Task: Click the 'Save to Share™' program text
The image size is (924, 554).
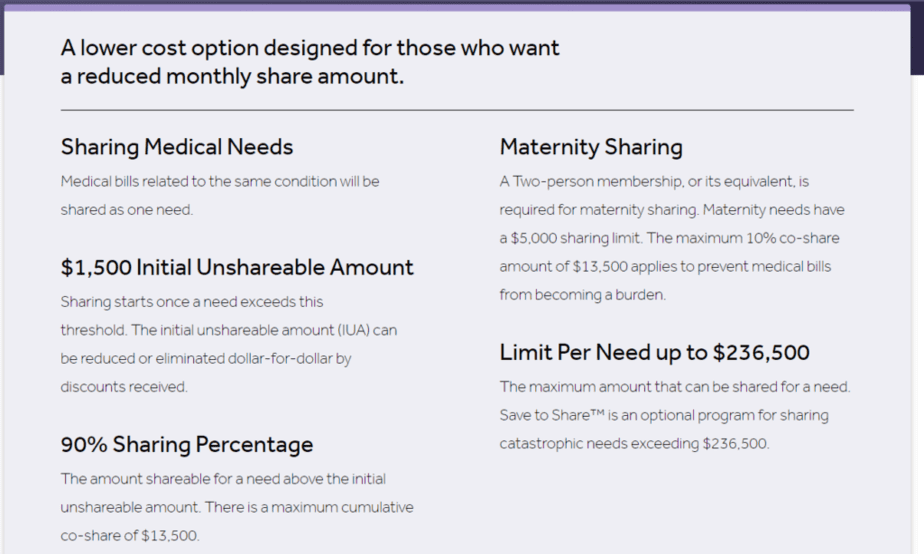Action: point(552,416)
